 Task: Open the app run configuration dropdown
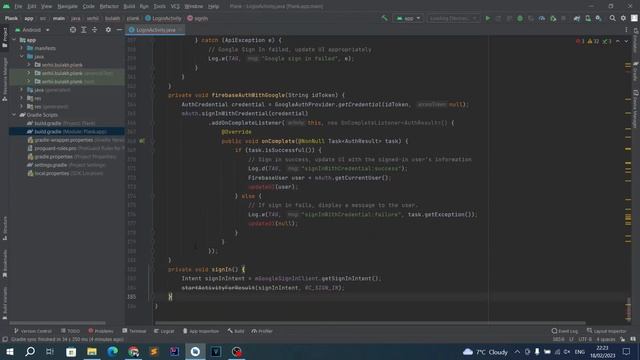click(x=408, y=18)
